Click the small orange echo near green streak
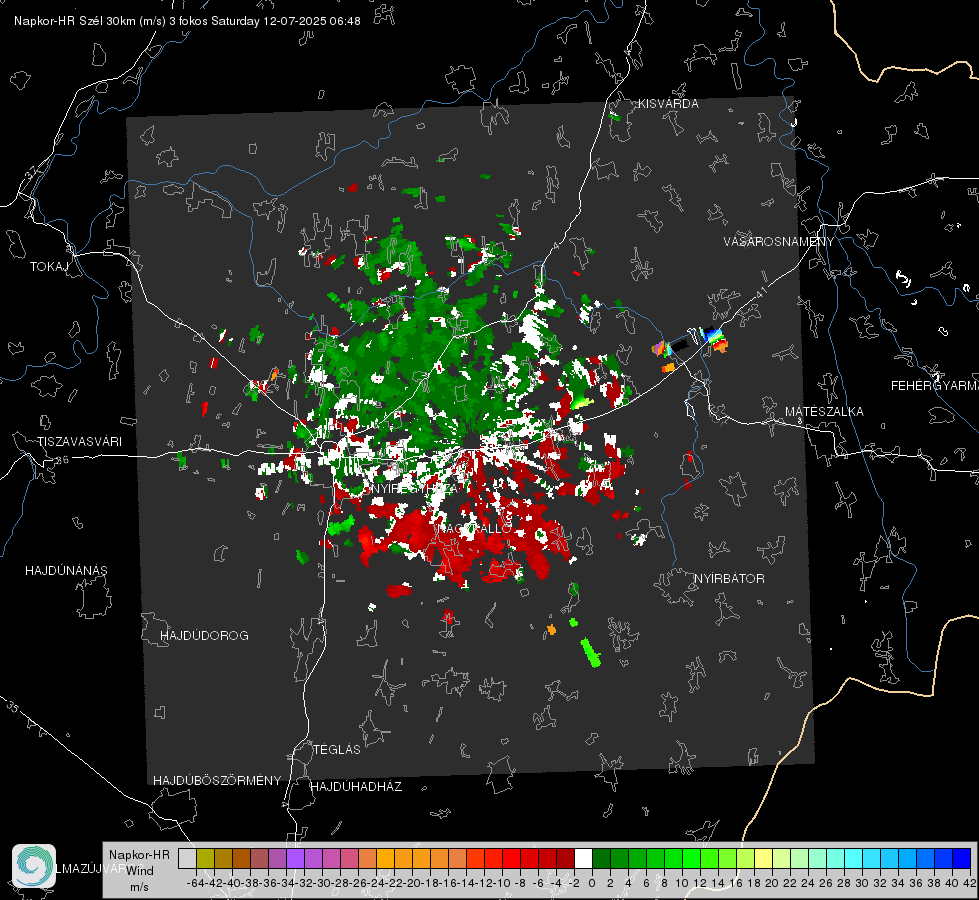The width and height of the screenshot is (979, 900). tap(551, 630)
